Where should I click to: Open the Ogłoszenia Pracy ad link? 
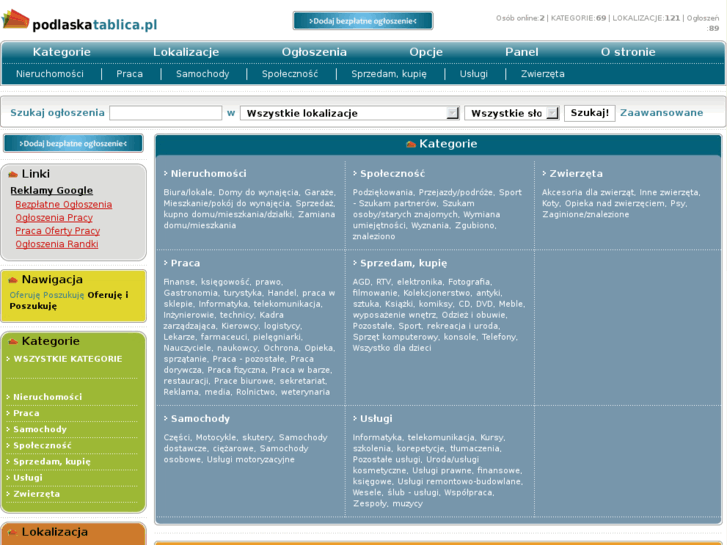[x=54, y=218]
